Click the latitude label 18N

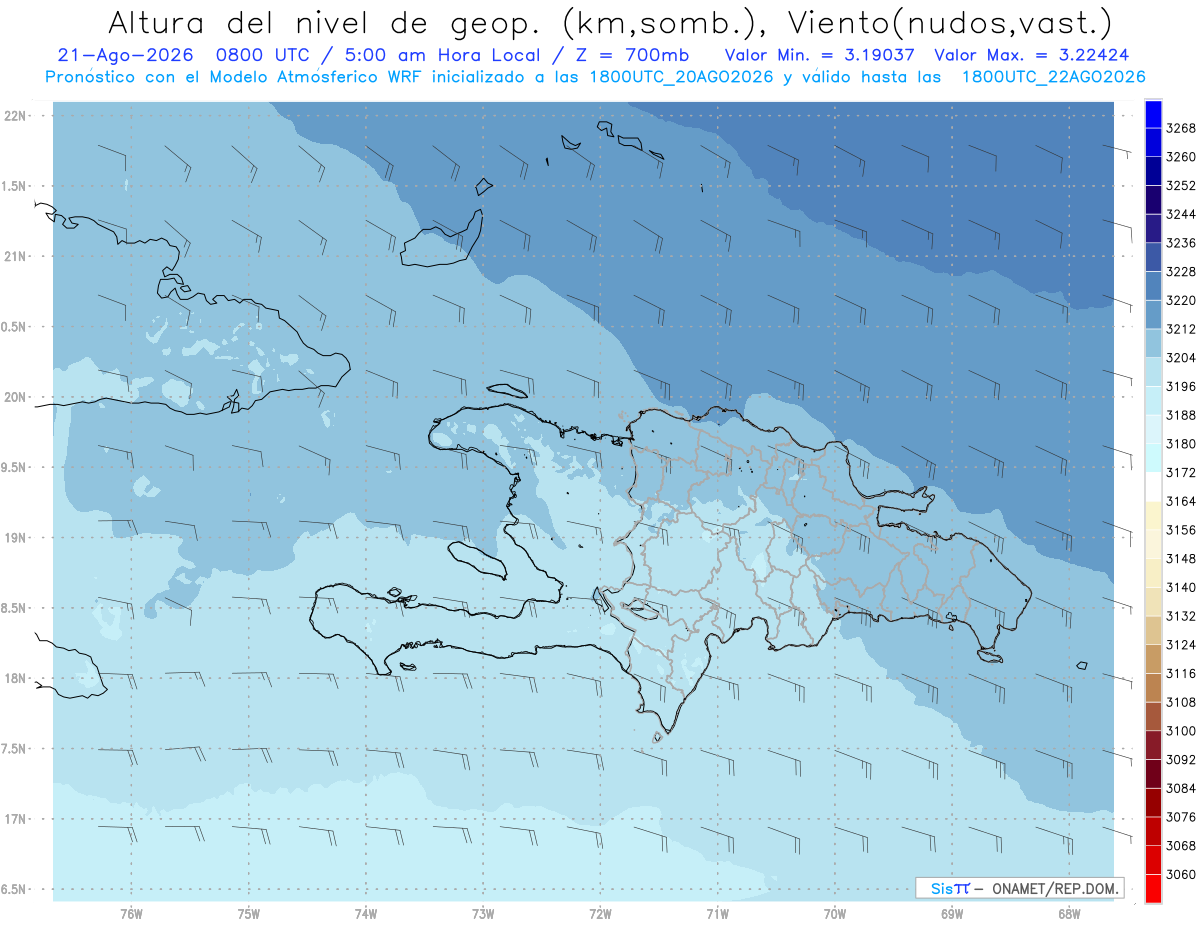coord(16,679)
